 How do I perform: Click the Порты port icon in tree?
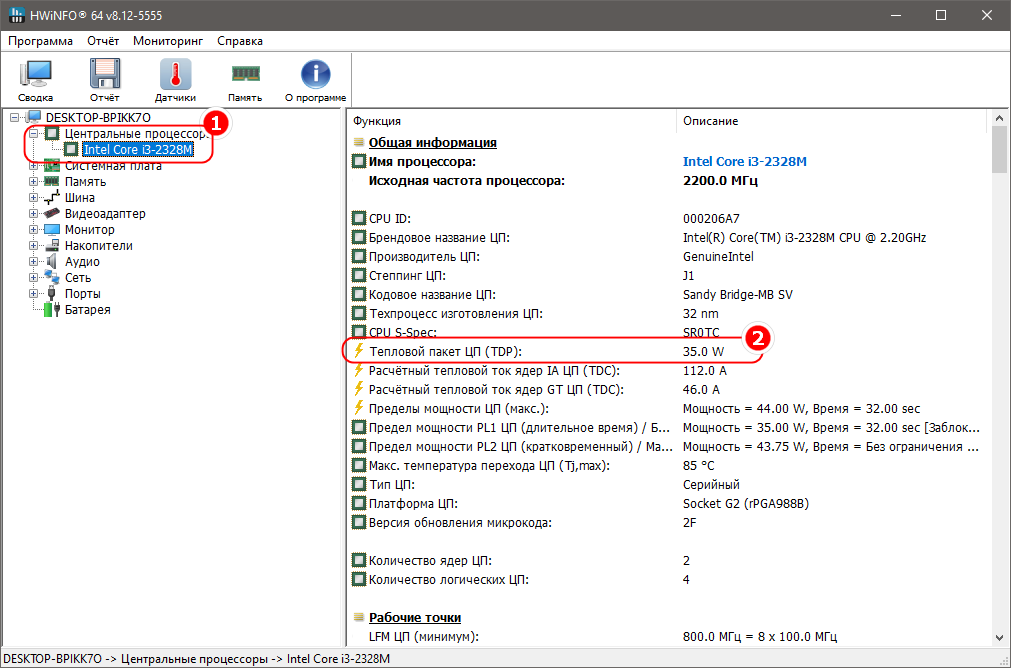click(52, 293)
